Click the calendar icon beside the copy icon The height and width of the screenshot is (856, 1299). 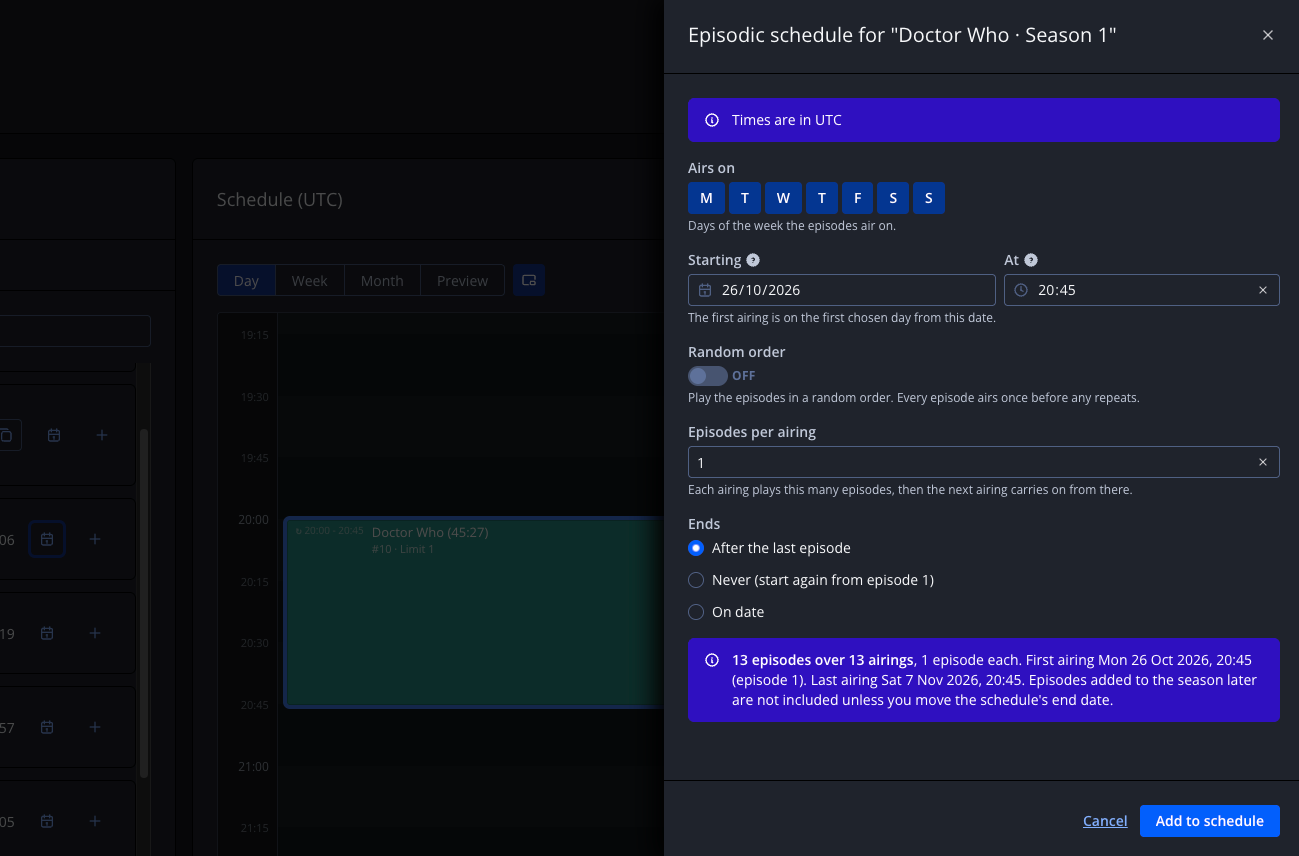[54, 435]
